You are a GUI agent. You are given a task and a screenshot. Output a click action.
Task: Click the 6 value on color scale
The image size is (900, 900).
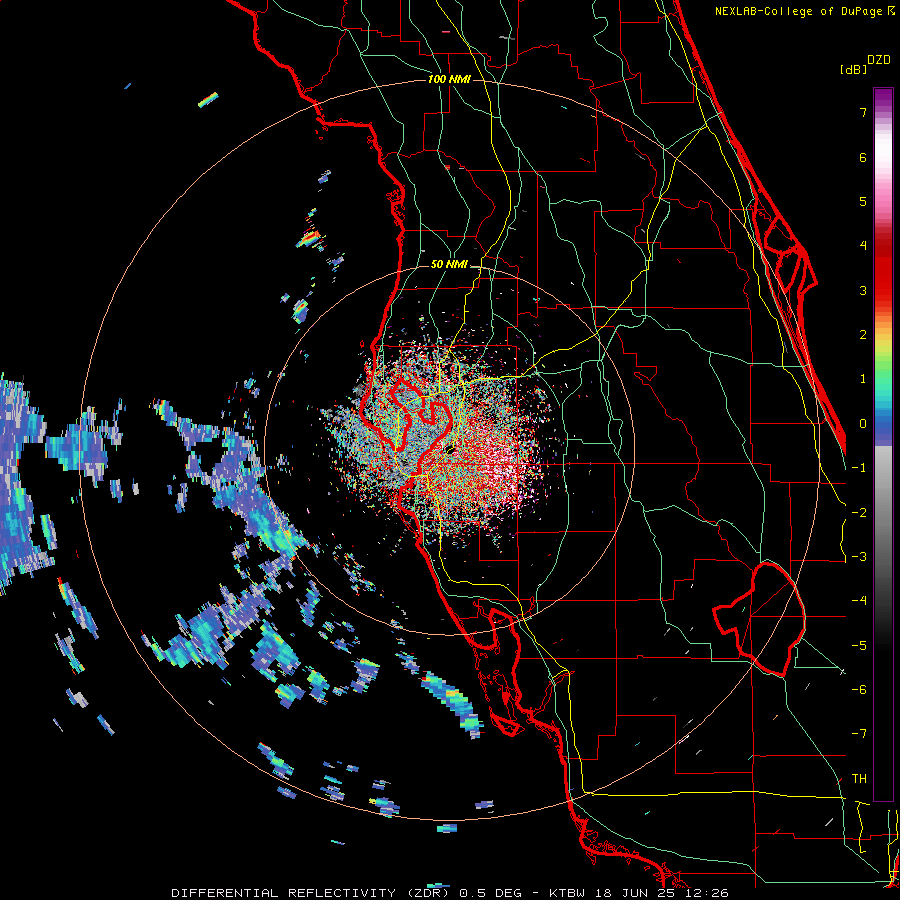(863, 157)
